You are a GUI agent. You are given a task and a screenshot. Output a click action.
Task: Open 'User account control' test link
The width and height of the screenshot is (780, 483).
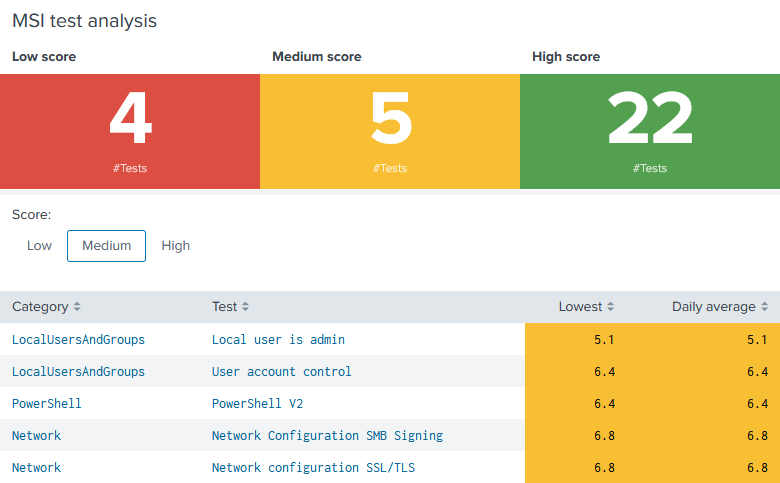pyautogui.click(x=282, y=372)
